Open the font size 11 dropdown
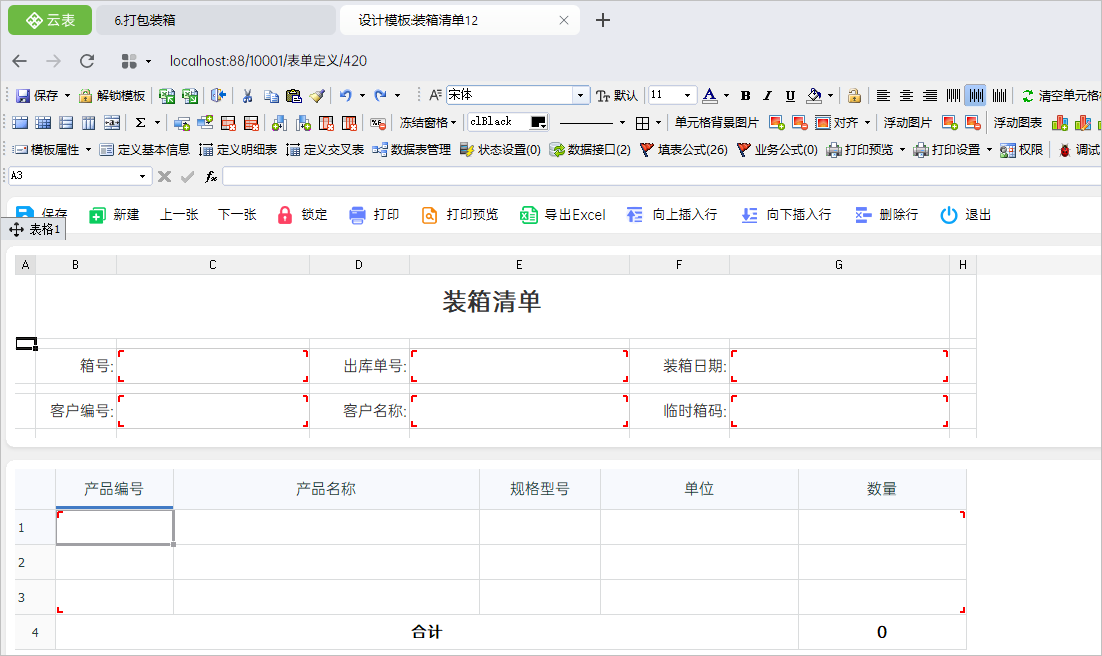 pos(687,95)
